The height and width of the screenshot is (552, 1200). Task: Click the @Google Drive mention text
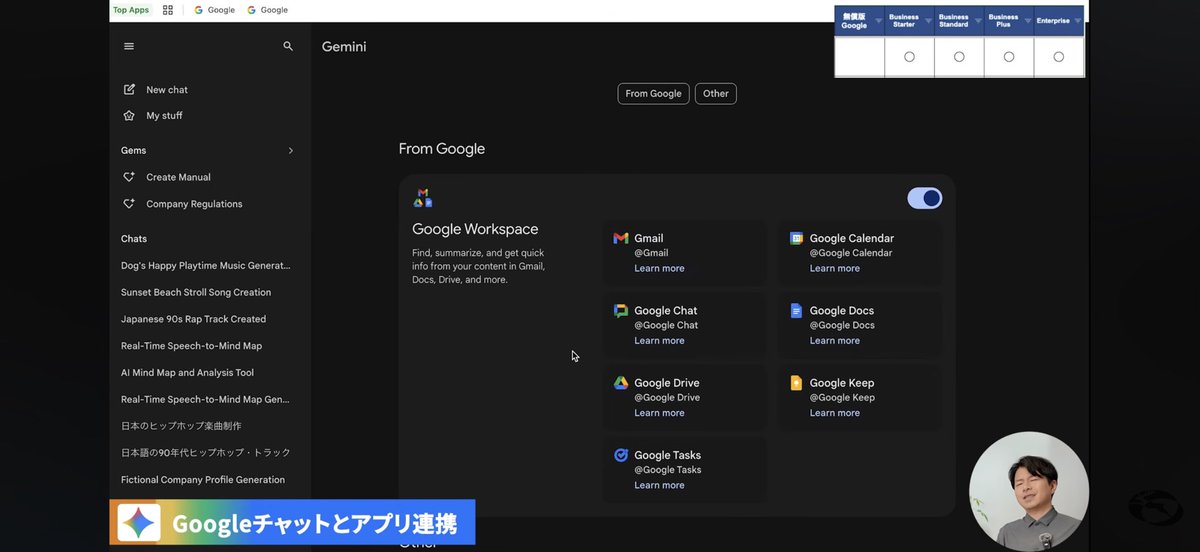(x=667, y=398)
